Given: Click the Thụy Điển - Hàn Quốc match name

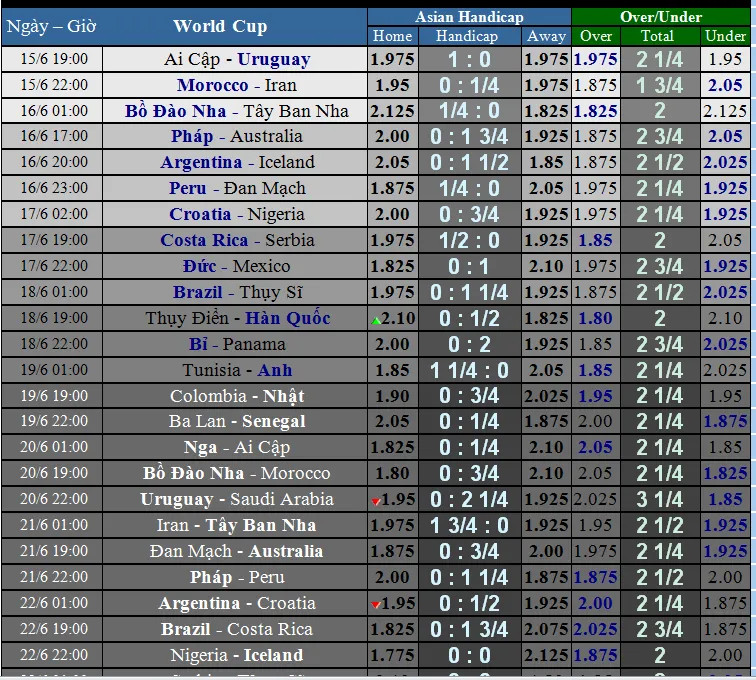Looking at the screenshot, I should [x=237, y=319].
